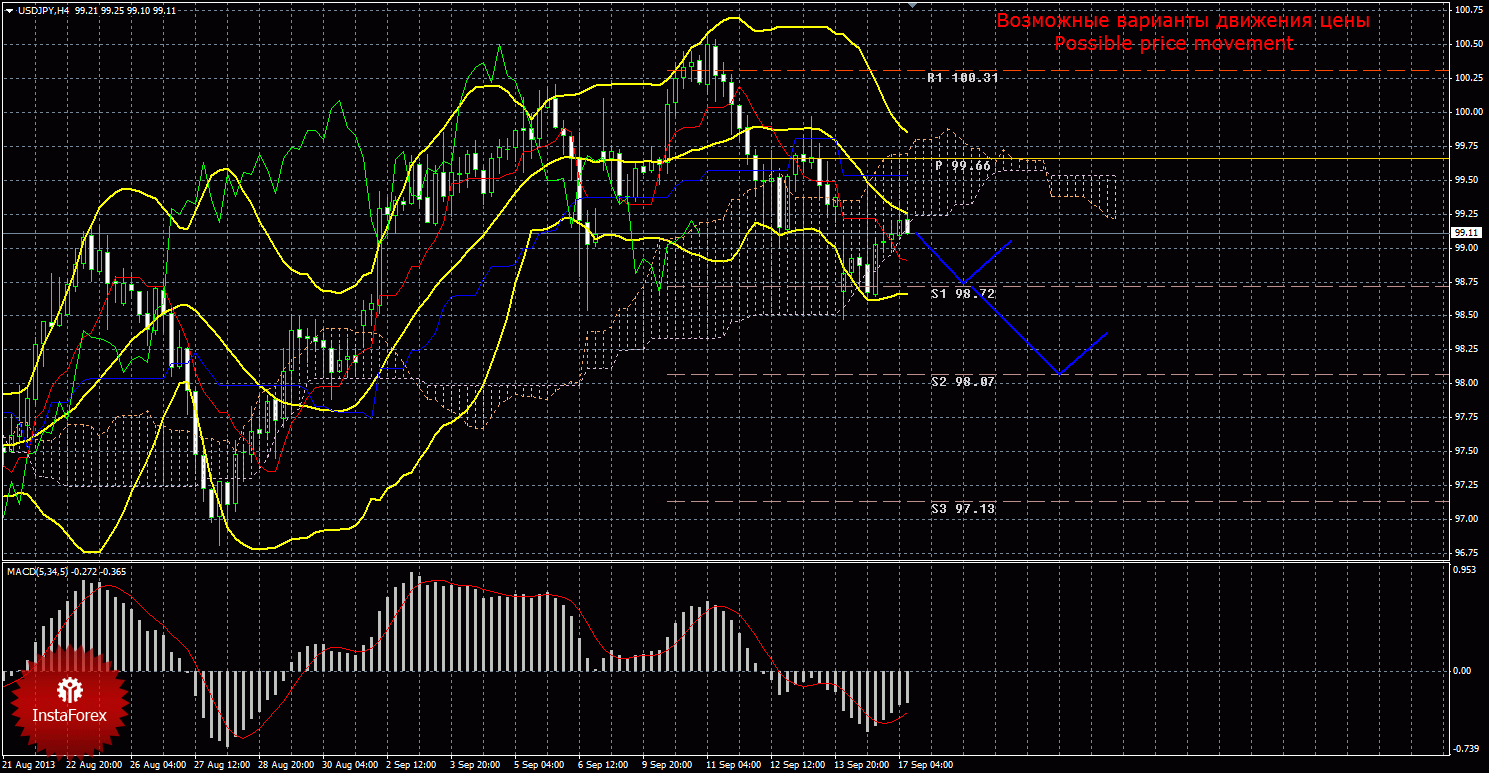
Task: Select the P 99.66 pivot label
Action: click(963, 166)
